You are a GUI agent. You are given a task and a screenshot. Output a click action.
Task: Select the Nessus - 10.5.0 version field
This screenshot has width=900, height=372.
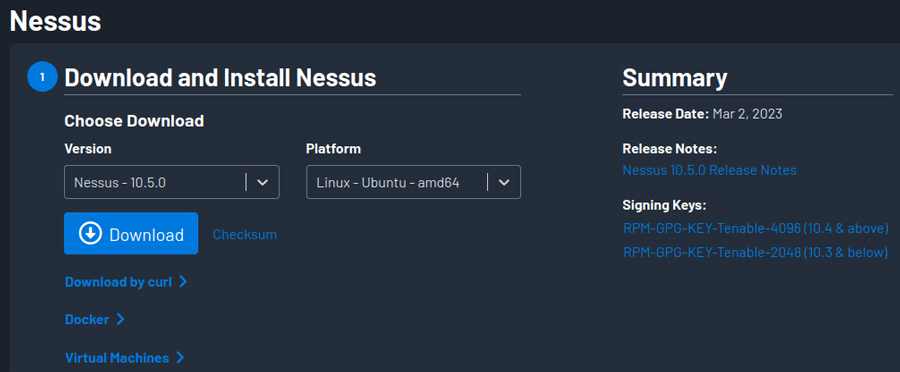tap(172, 182)
